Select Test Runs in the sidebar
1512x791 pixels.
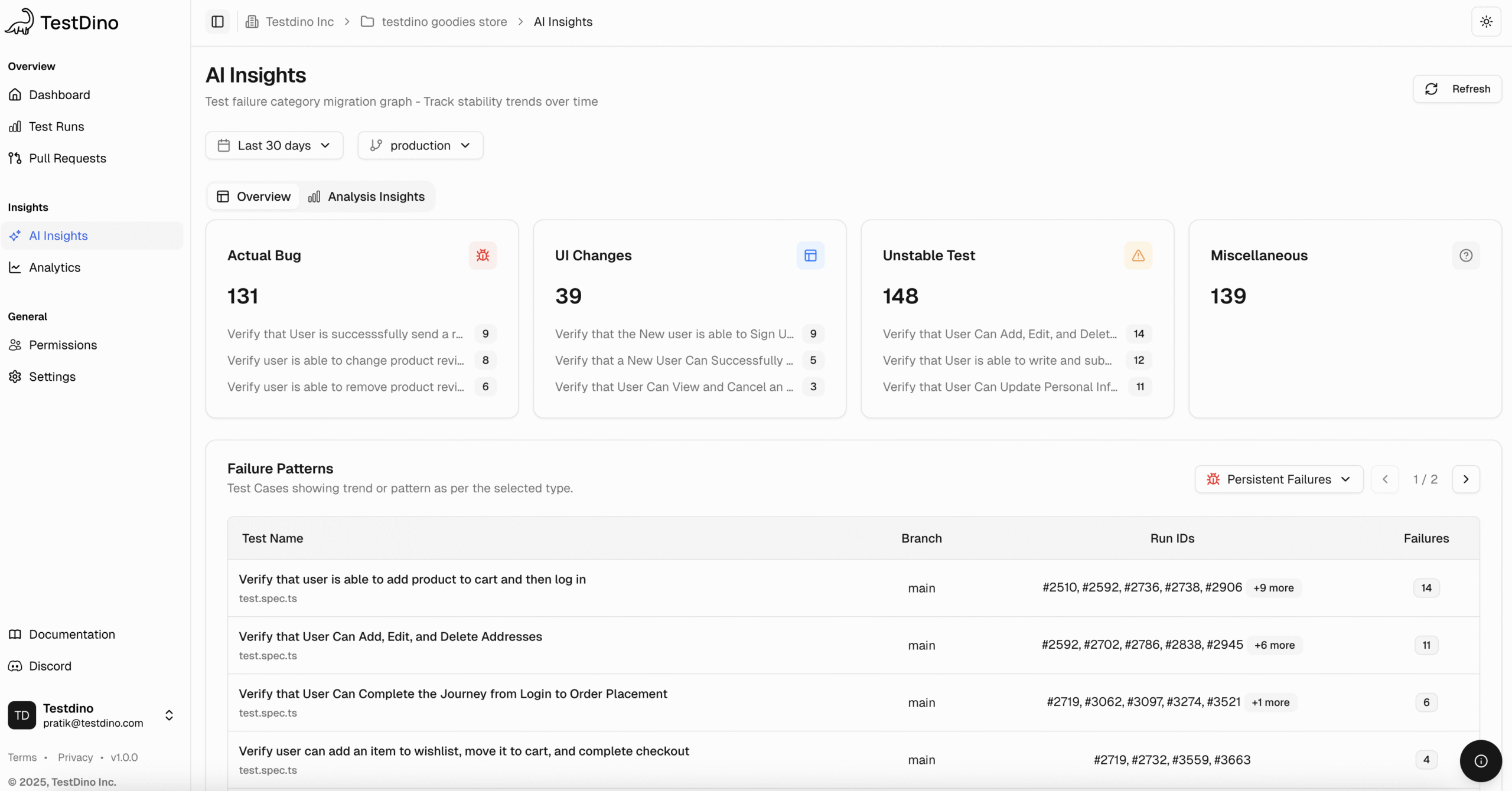coord(57,126)
